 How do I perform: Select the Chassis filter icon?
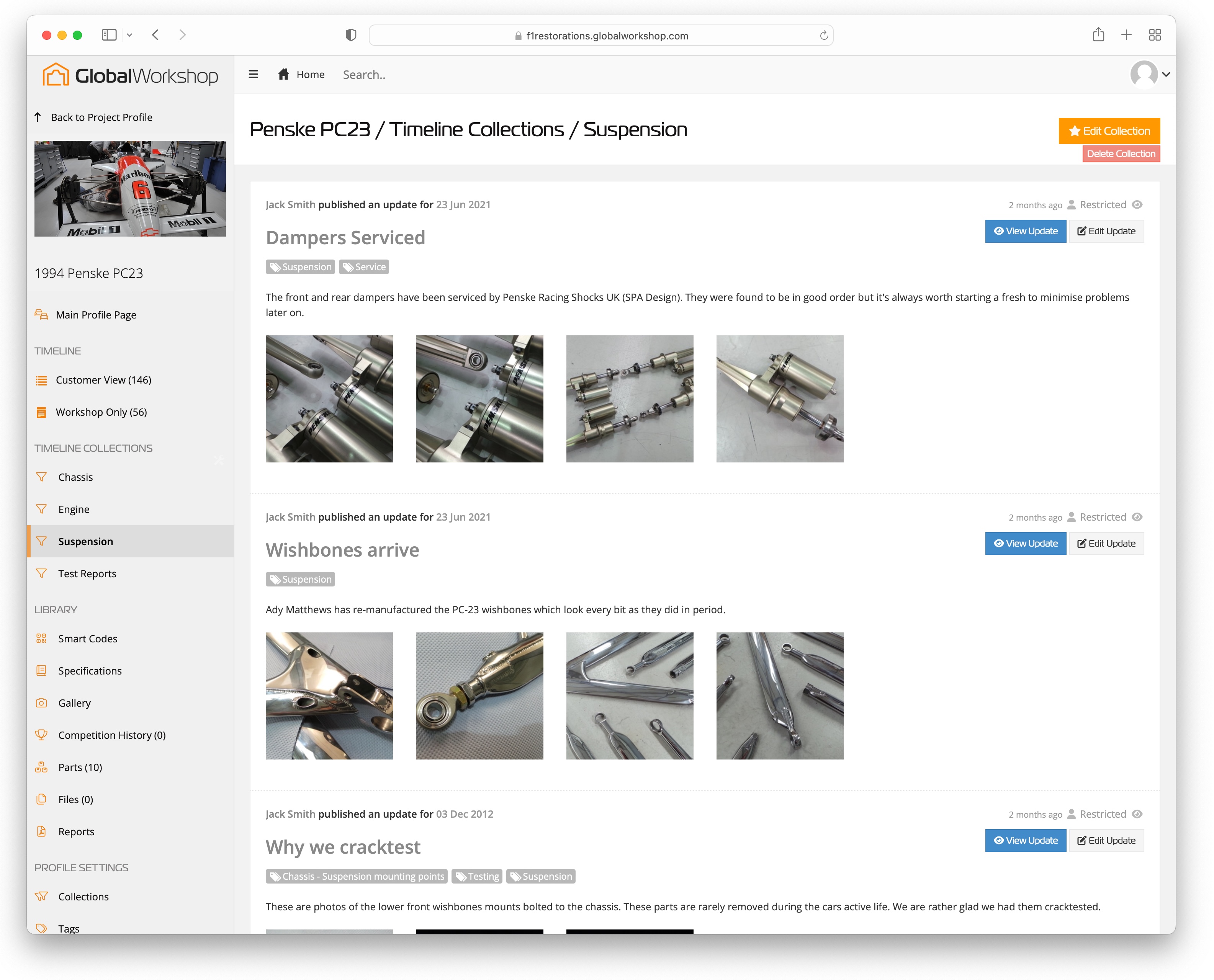click(x=41, y=477)
